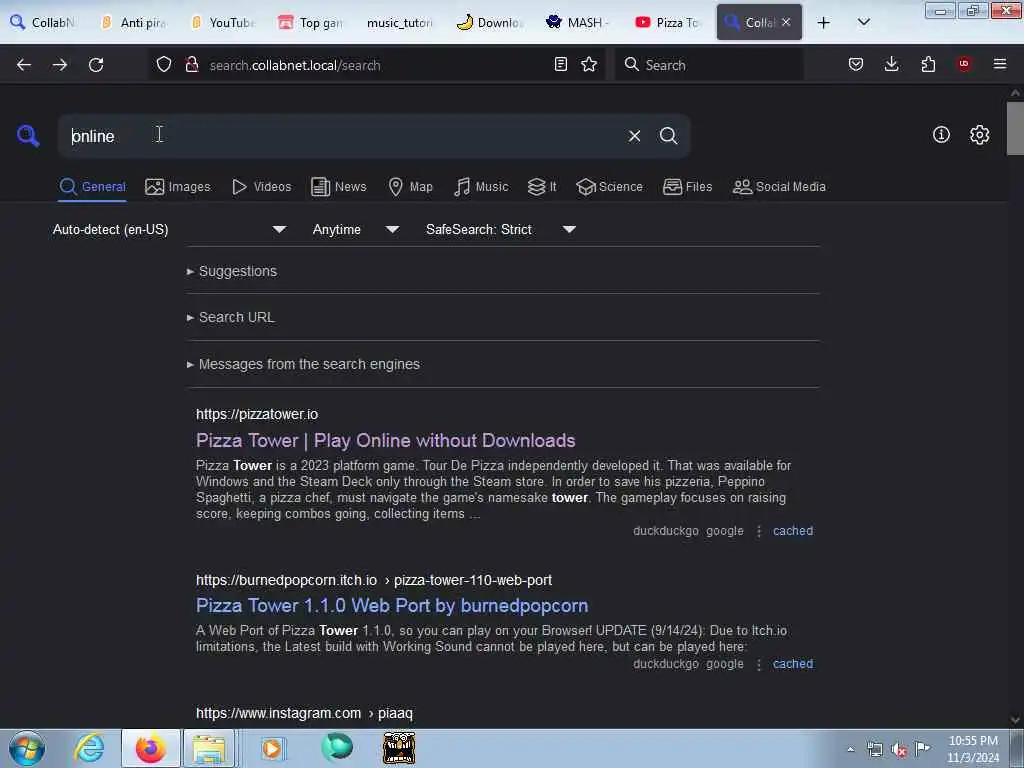The width and height of the screenshot is (1024, 768).
Task: Switch to the It category
Action: 542,187
